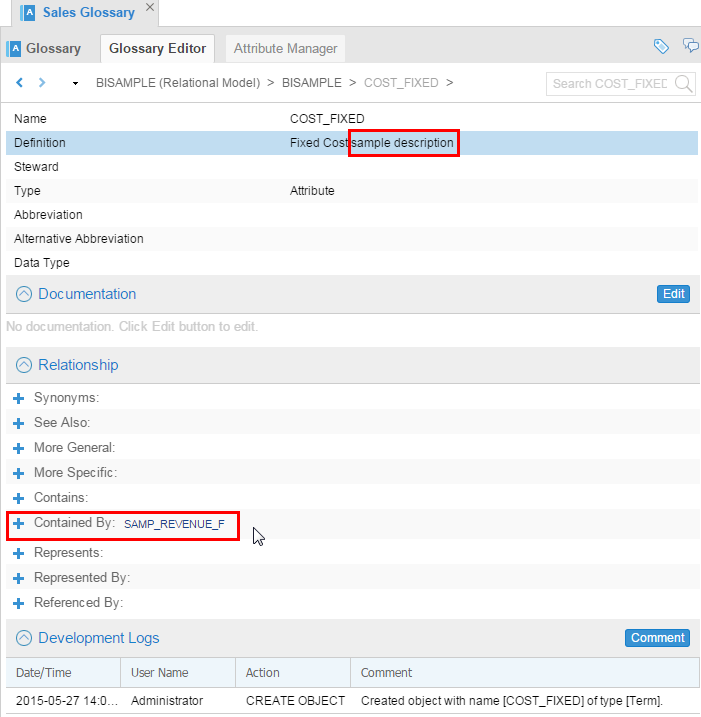Image resolution: width=701 pixels, height=717 pixels.
Task: Close the Sales Glossary tab
Action: 150,7
